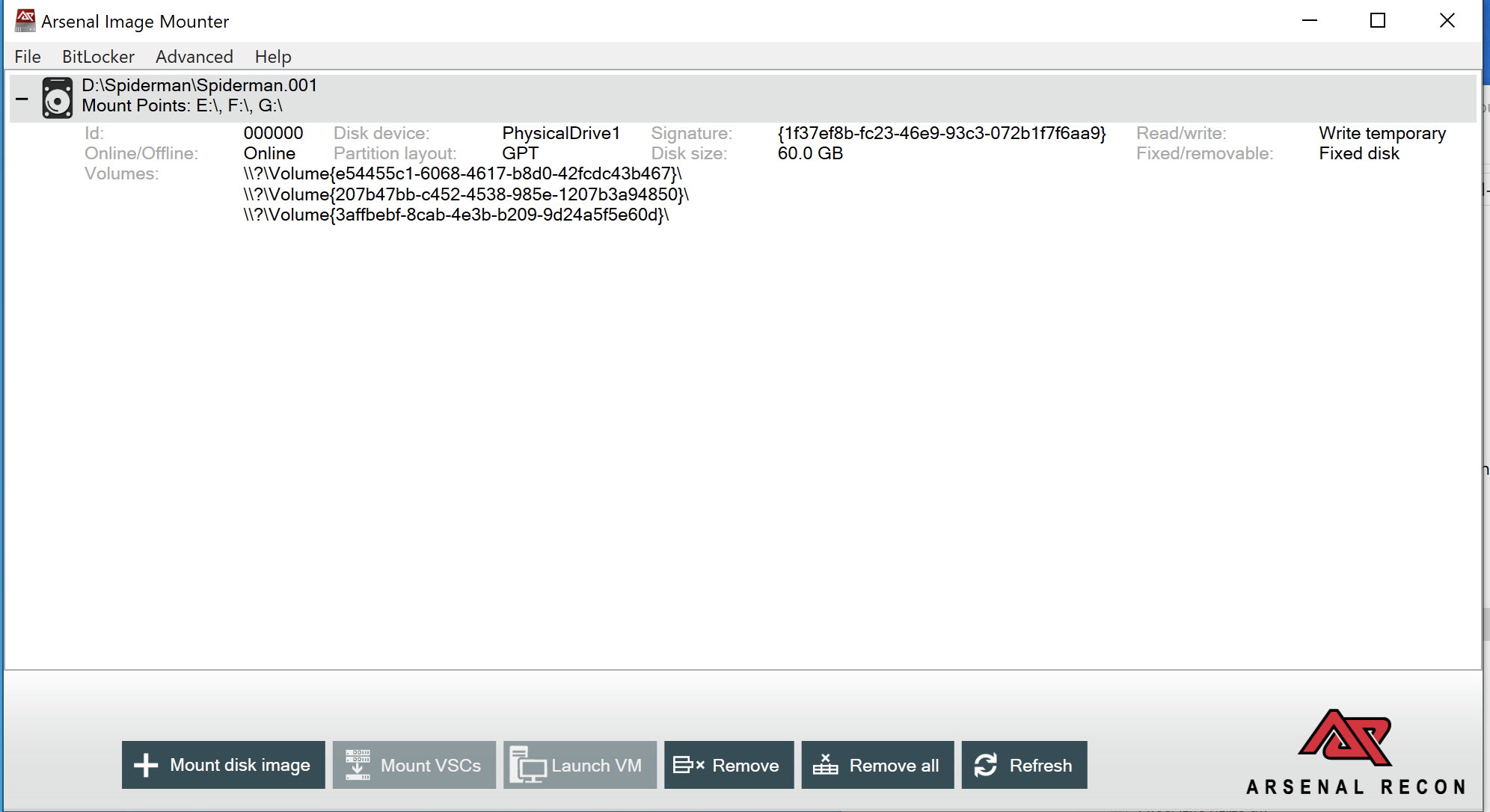Maximize the Arsenal Image Mounter window
This screenshot has width=1490, height=812.
[1378, 21]
